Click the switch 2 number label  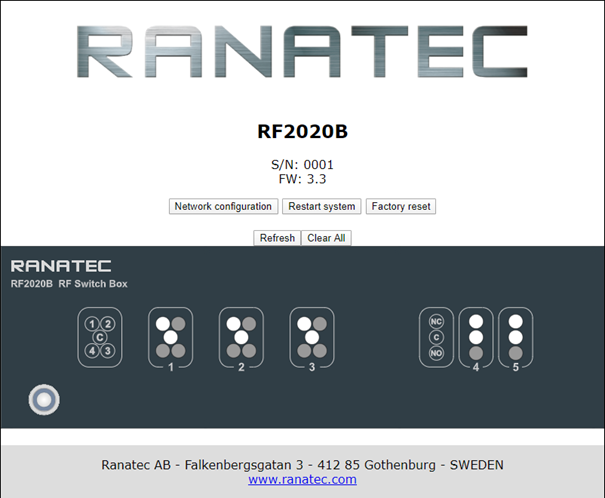click(241, 367)
